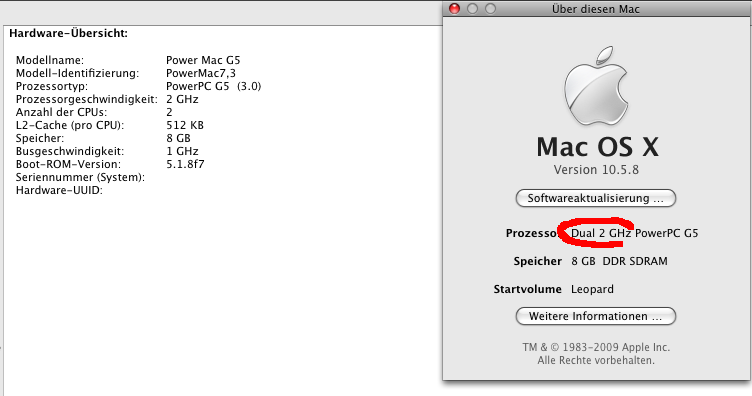Click the Version 10.5.8 text
The image size is (752, 396).
click(x=596, y=170)
